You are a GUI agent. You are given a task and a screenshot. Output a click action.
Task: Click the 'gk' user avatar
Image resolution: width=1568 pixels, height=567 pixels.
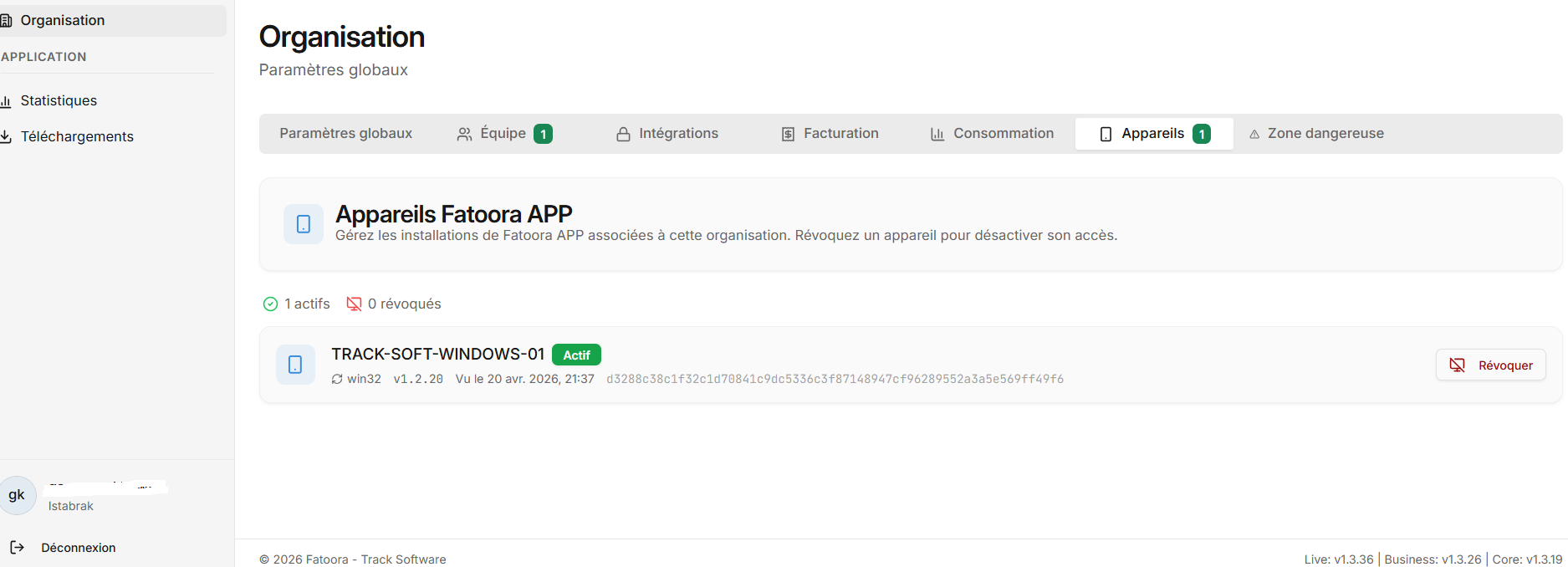tap(18, 495)
